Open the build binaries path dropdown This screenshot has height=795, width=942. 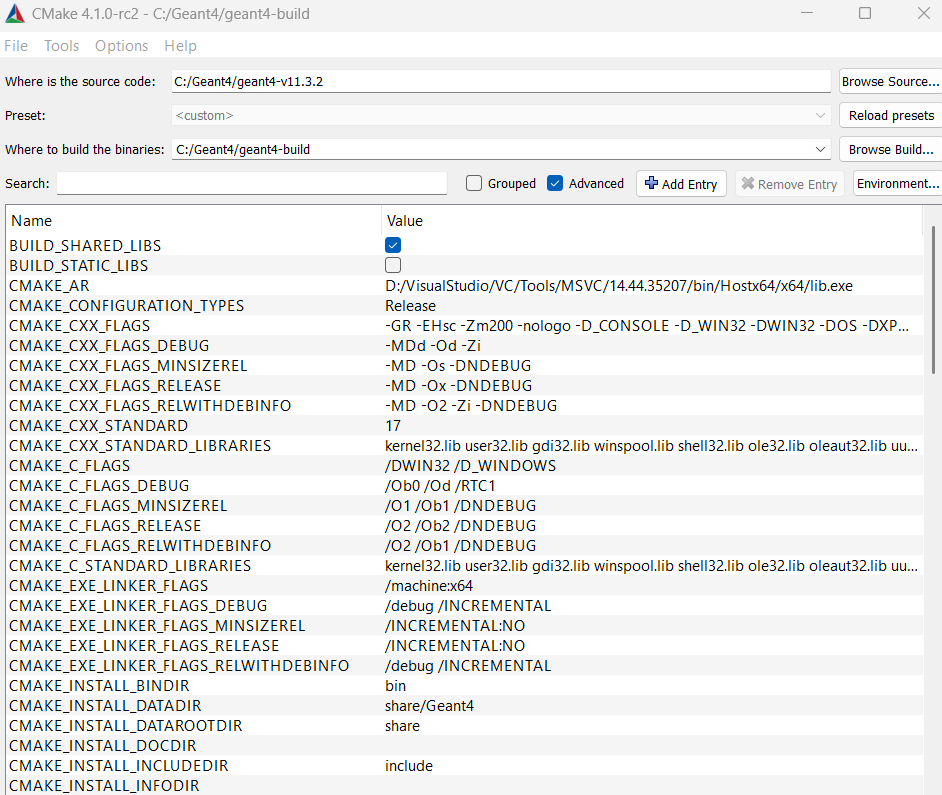[820, 149]
